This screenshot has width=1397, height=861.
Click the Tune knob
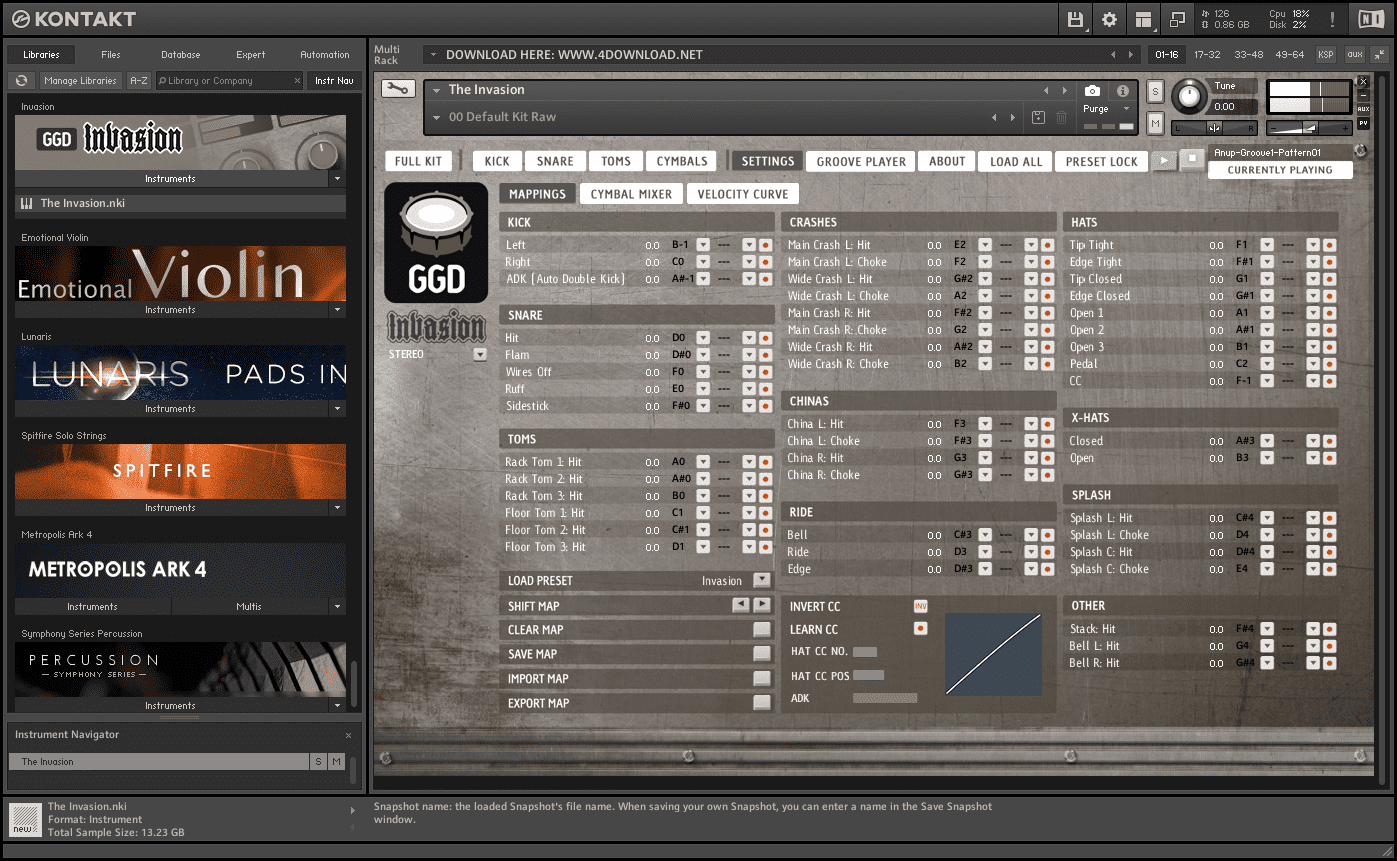(x=1189, y=96)
